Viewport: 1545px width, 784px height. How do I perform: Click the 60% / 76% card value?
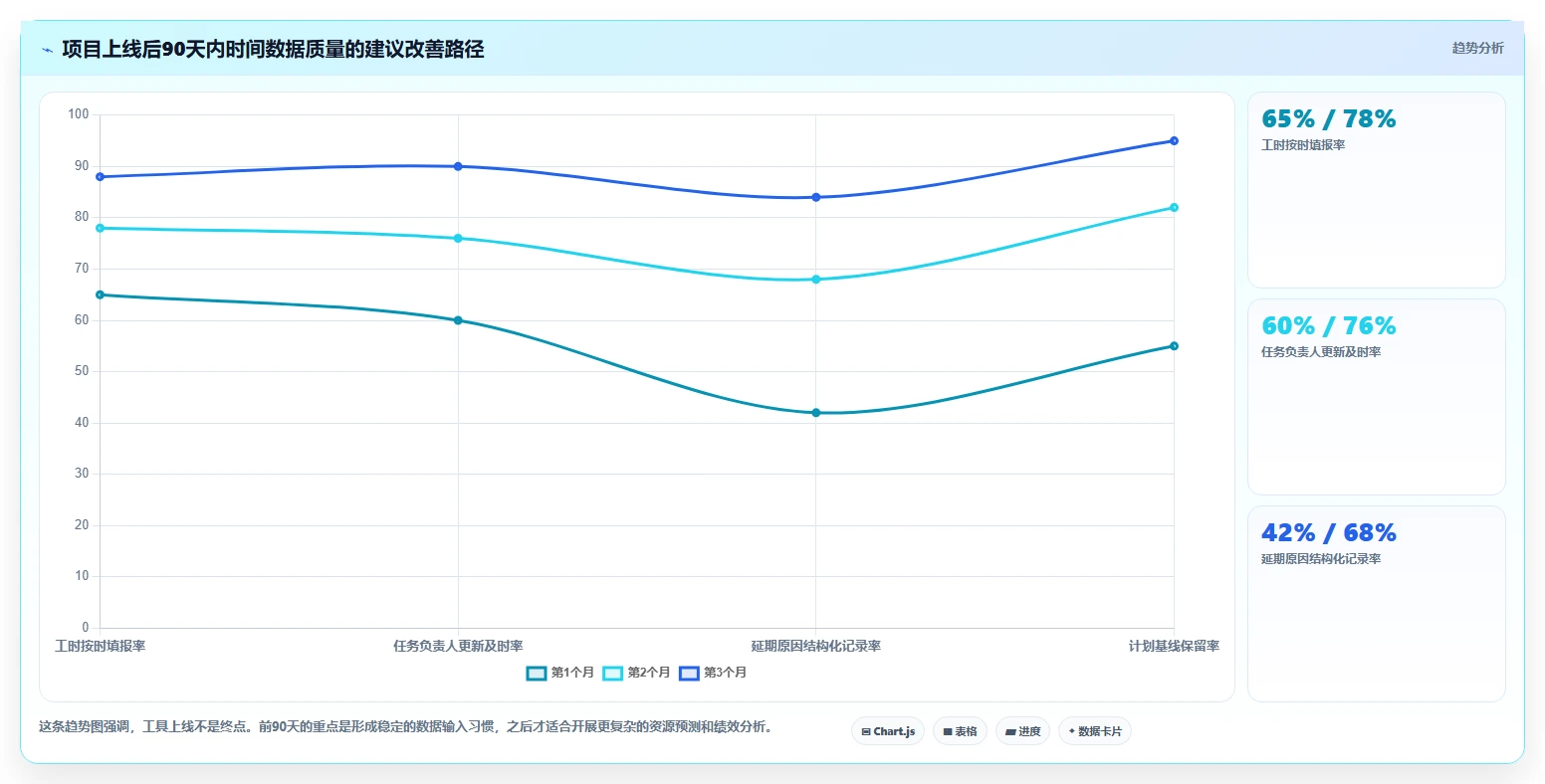1328,326
